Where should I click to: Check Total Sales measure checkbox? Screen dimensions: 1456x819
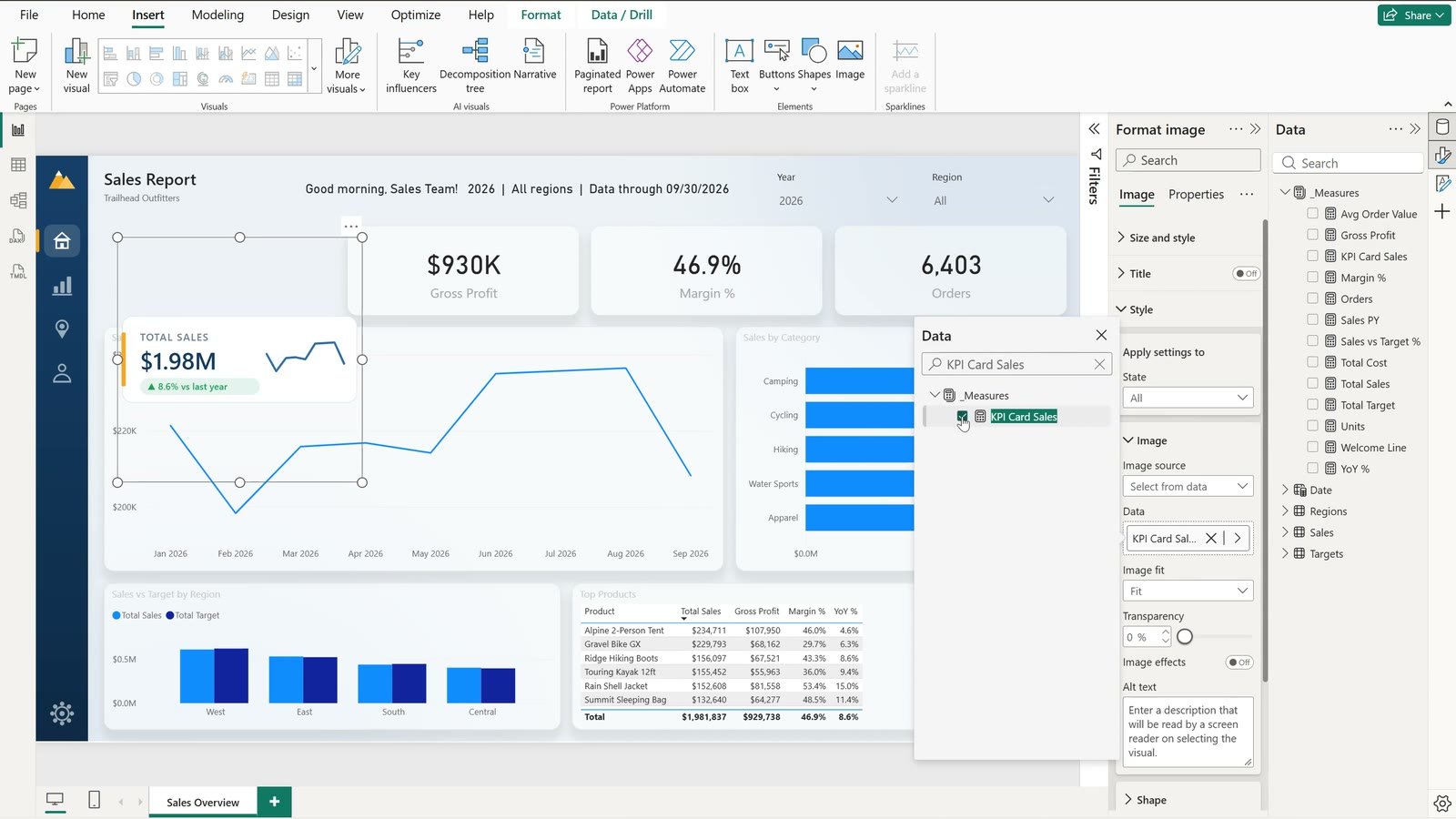point(1312,384)
